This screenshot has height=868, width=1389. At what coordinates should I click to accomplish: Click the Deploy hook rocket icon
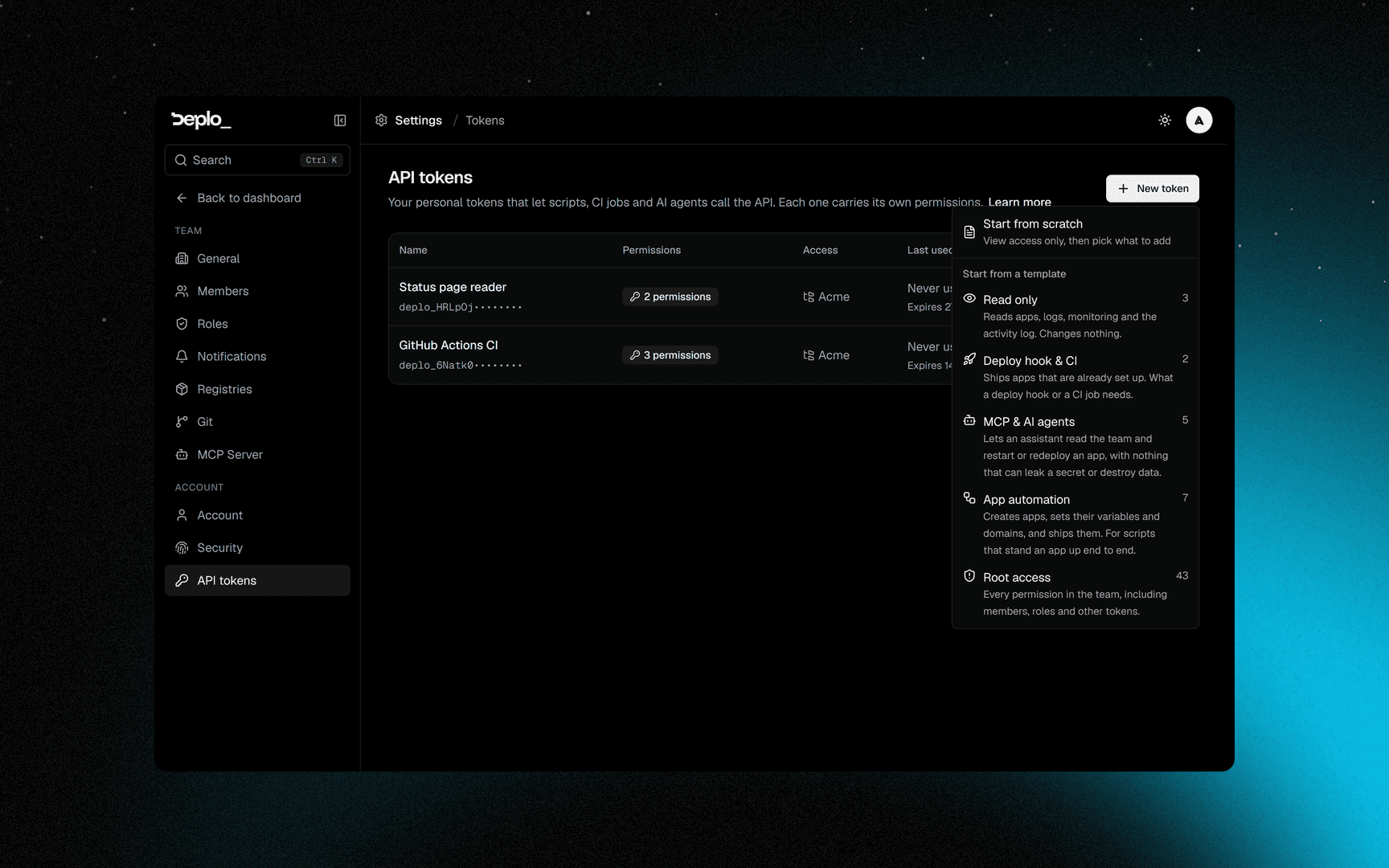click(969, 359)
